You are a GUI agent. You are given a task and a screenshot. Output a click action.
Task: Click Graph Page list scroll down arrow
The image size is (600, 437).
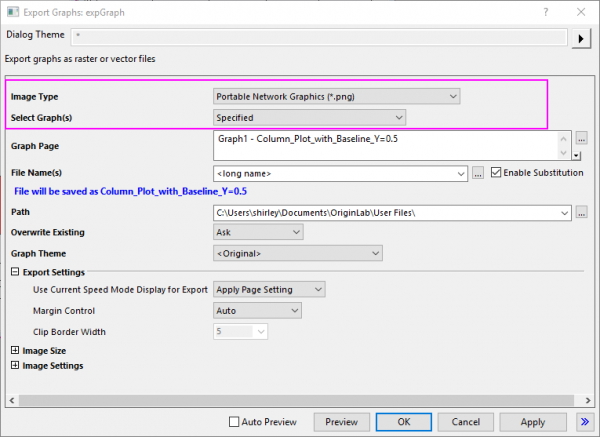point(563,153)
